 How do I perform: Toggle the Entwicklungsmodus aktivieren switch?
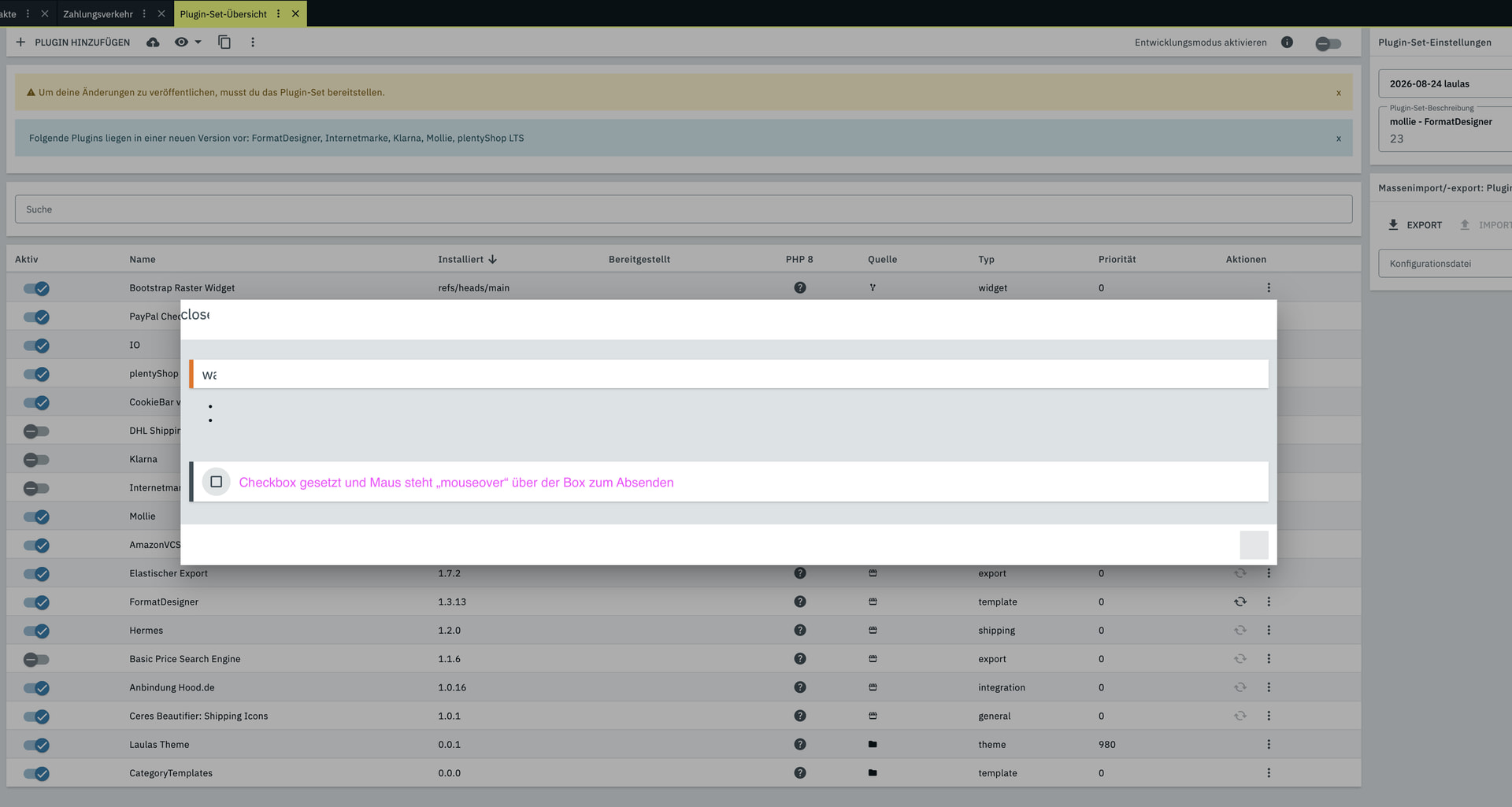(x=1328, y=43)
